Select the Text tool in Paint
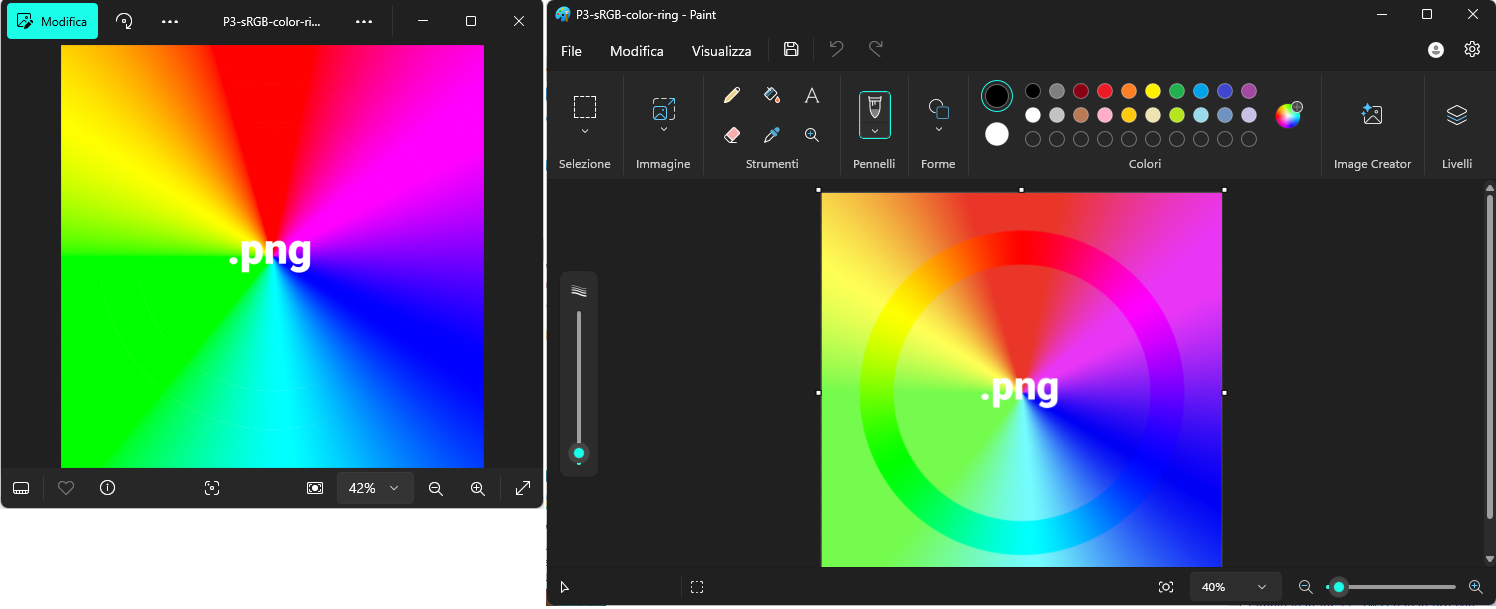The image size is (1496, 609). (x=812, y=95)
